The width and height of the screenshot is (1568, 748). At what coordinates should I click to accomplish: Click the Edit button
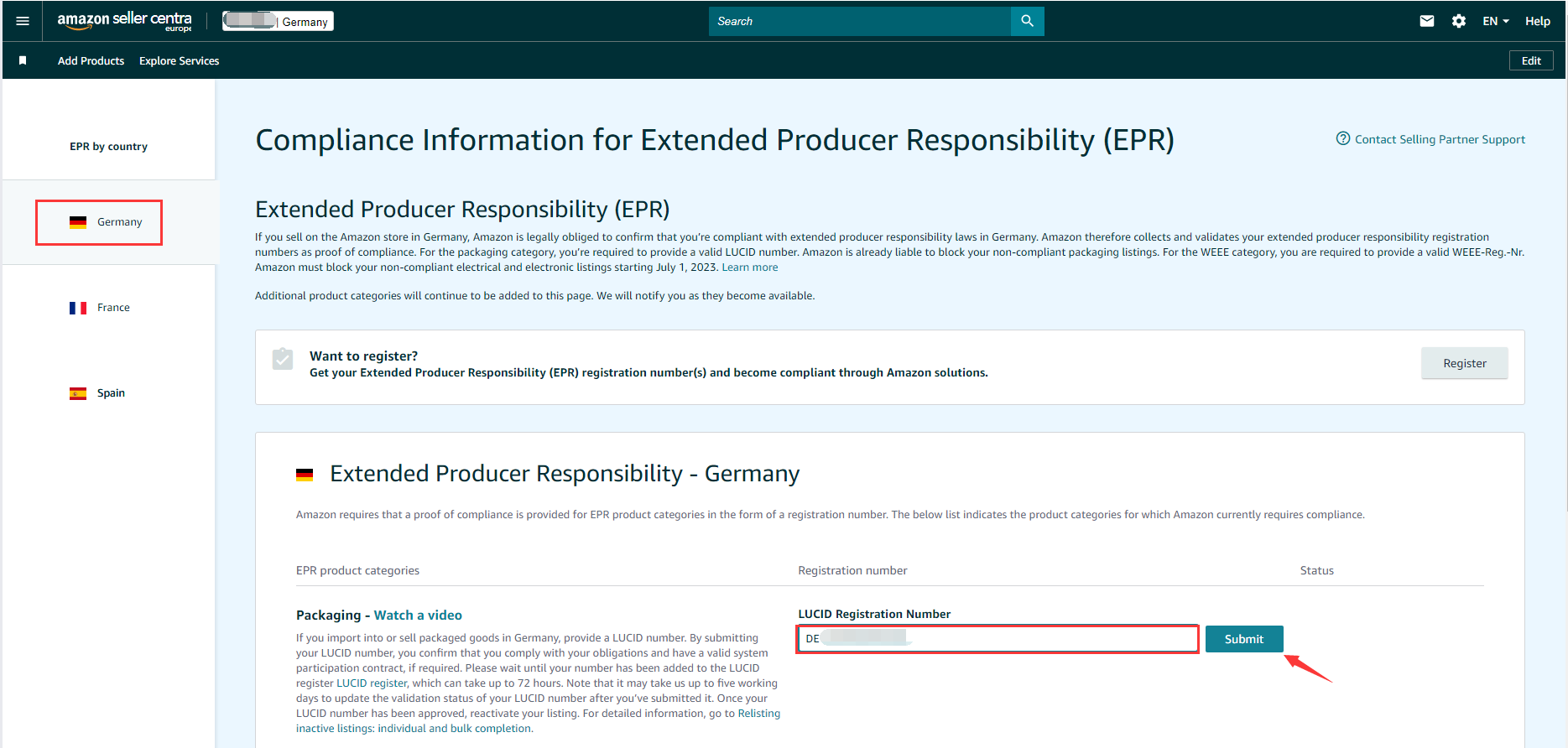(1531, 60)
